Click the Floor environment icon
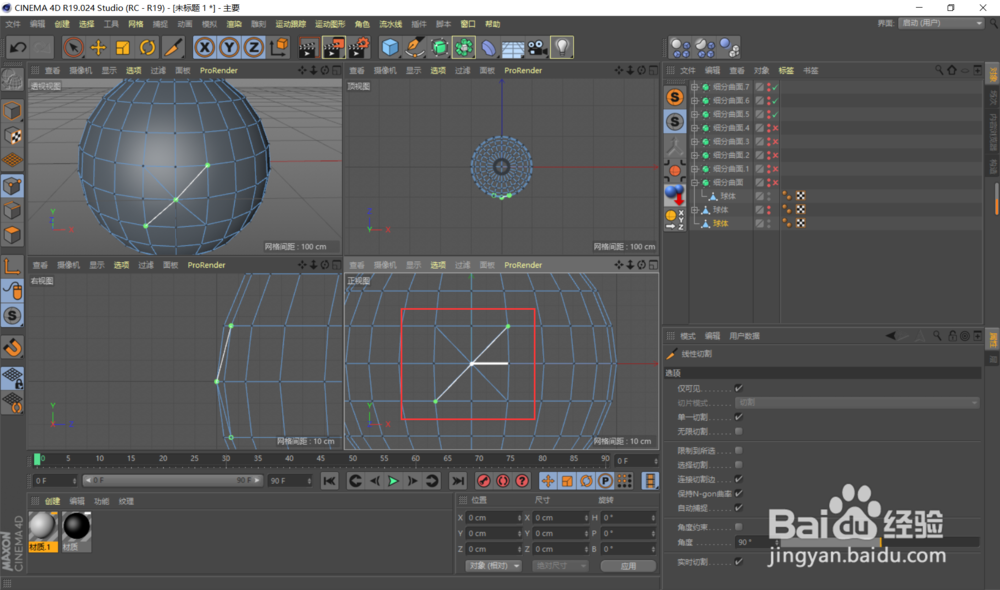 click(x=513, y=47)
